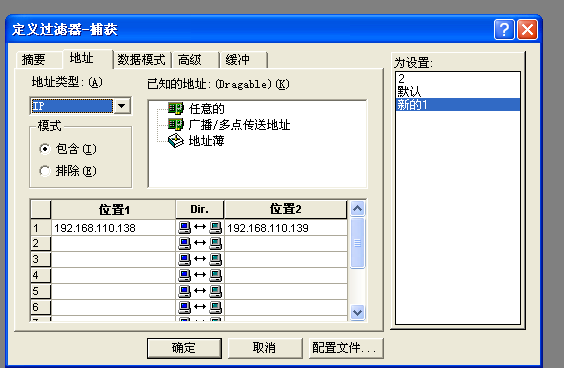Click the direction icon in row 6
This screenshot has width=564, height=368.
click(x=200, y=307)
